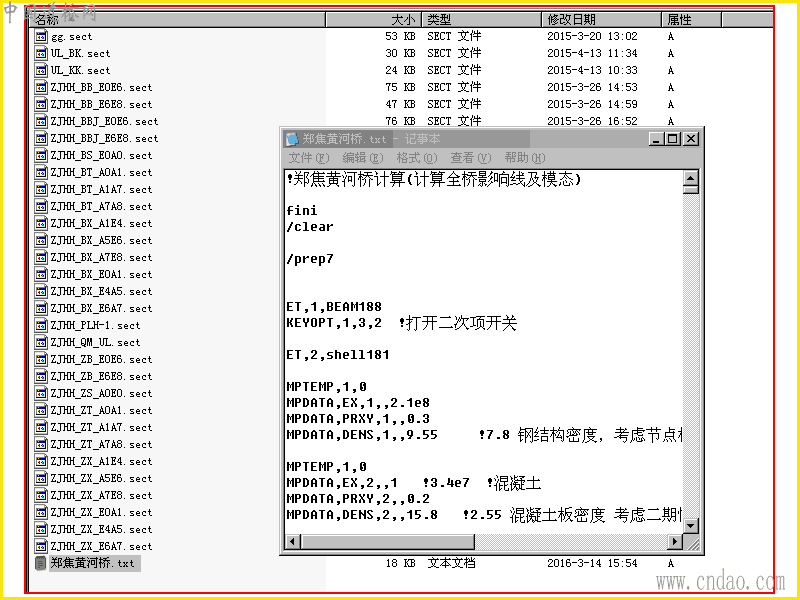Sort files by 修改日期 column header
This screenshot has width=800, height=600.
(601, 20)
